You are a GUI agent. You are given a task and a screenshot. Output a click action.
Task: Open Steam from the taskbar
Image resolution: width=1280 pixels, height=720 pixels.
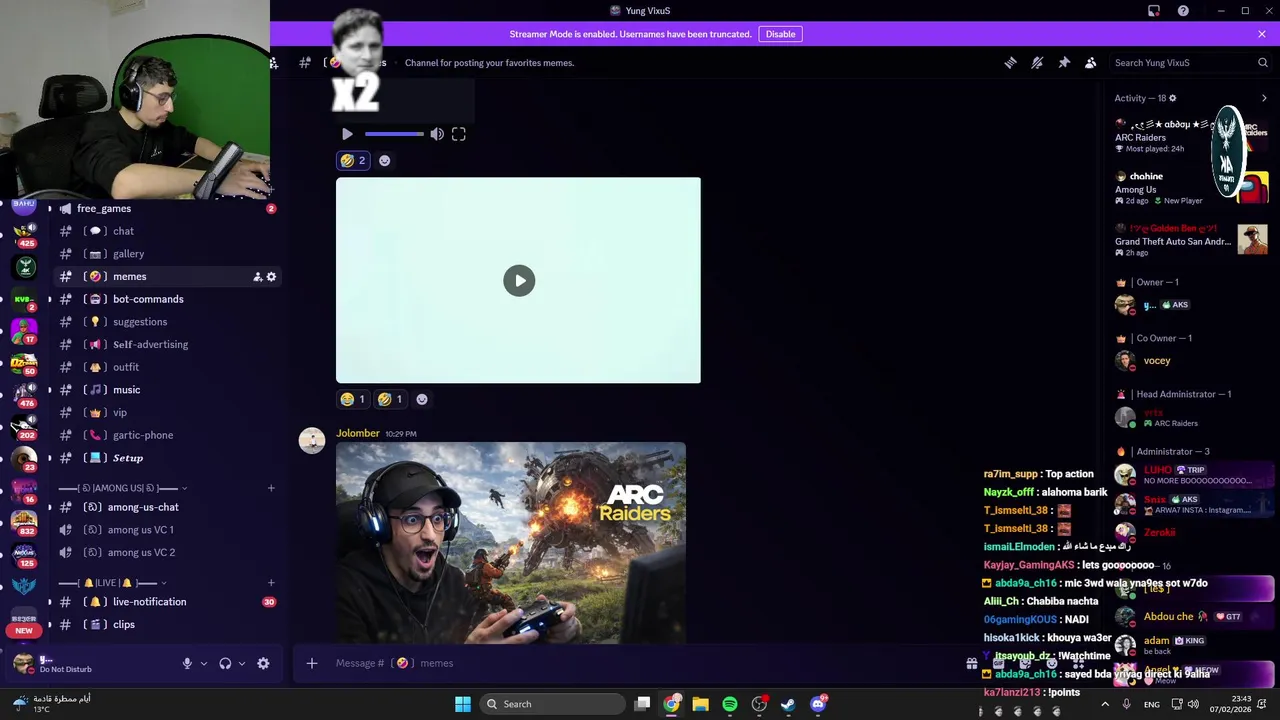pos(788,704)
